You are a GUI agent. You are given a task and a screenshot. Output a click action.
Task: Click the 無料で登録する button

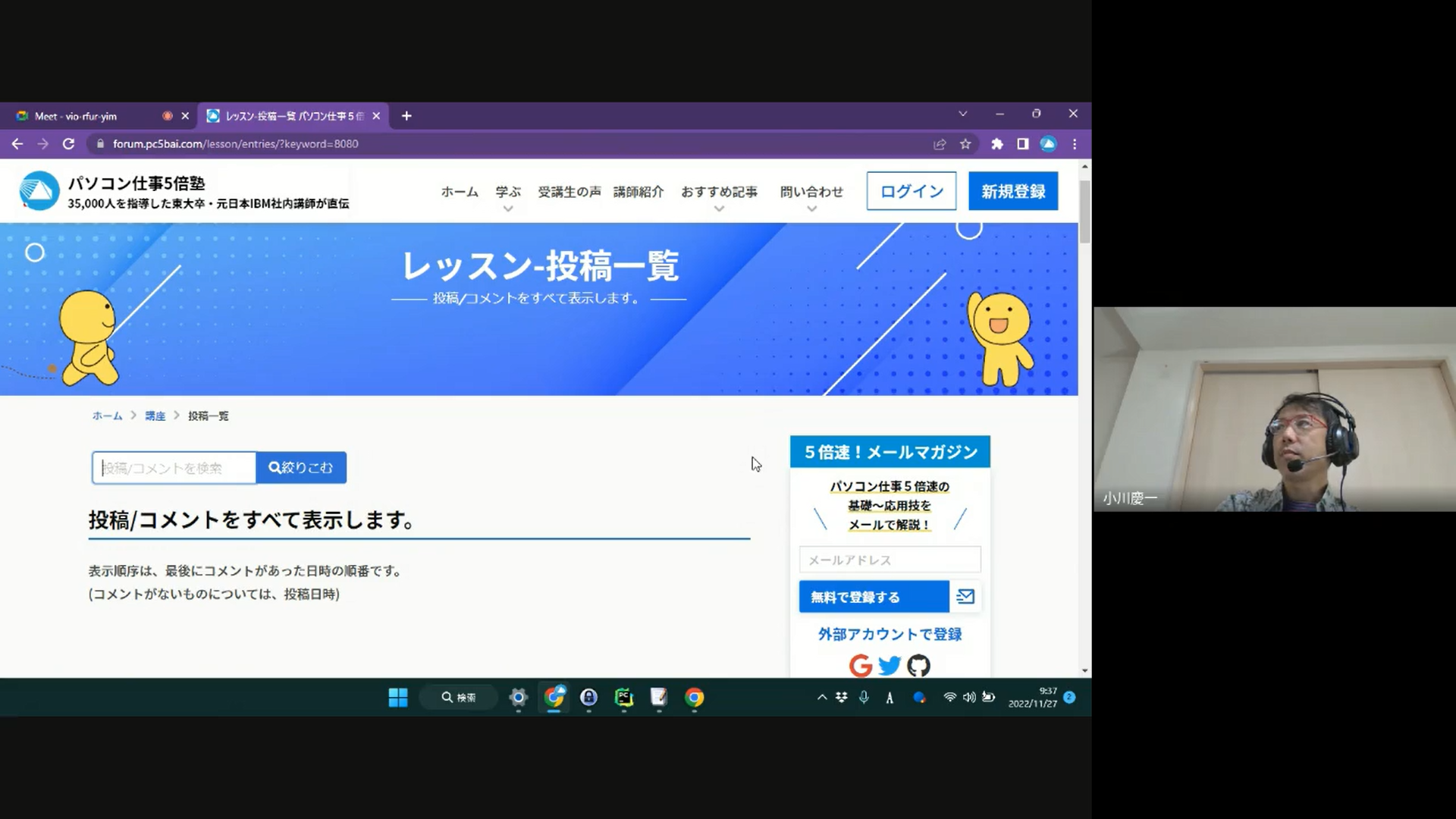click(x=874, y=597)
